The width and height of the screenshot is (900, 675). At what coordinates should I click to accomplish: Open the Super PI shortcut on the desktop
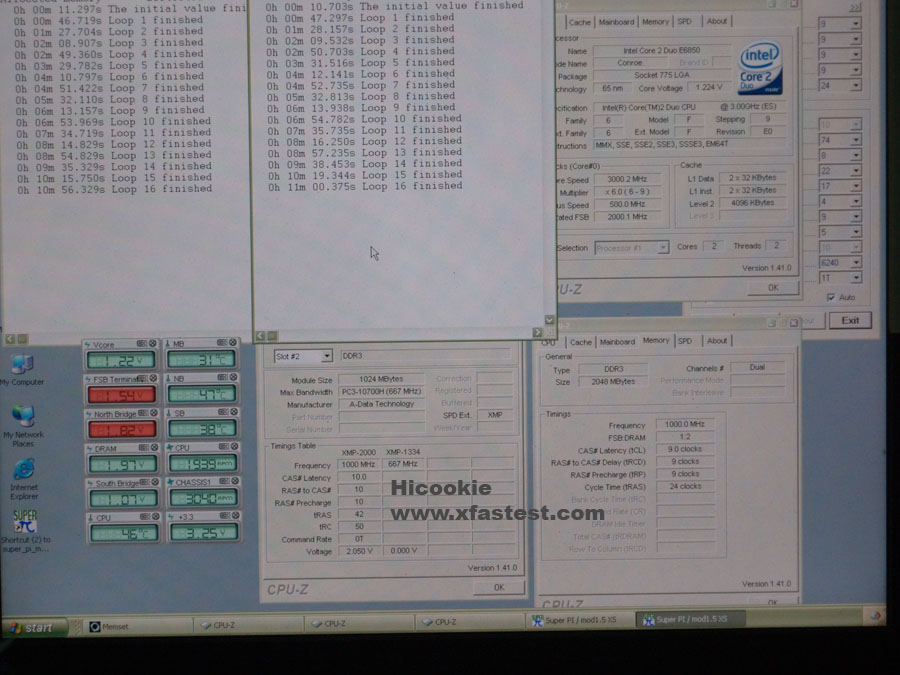[25, 531]
